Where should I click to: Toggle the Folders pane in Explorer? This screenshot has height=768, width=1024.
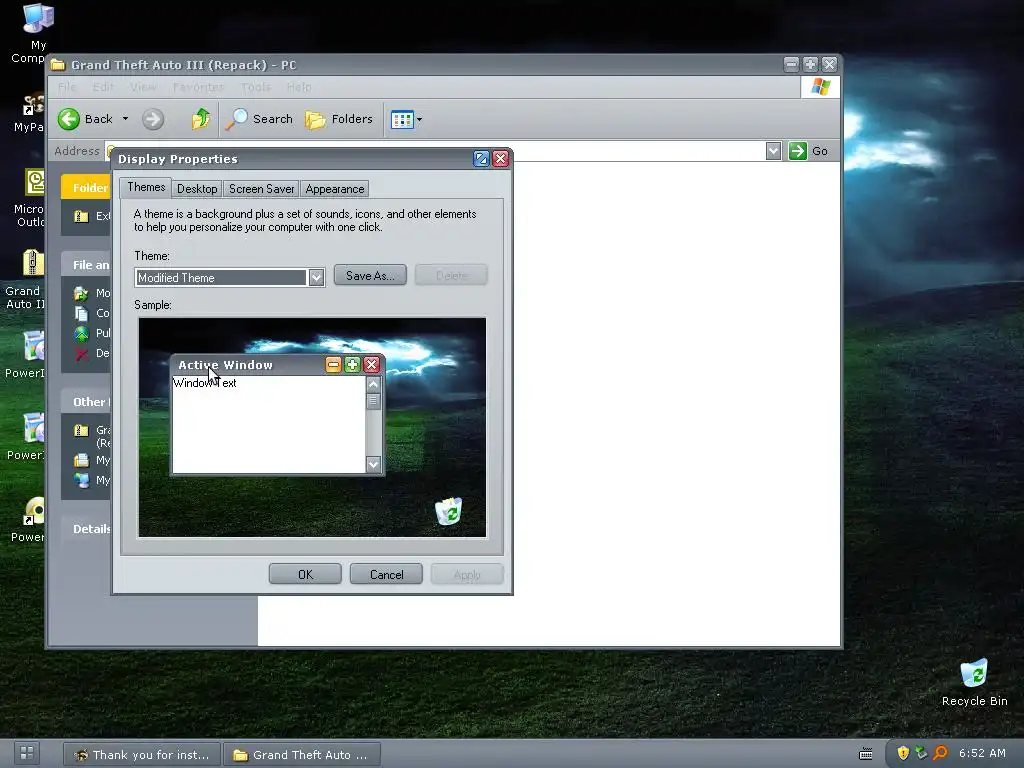(339, 119)
